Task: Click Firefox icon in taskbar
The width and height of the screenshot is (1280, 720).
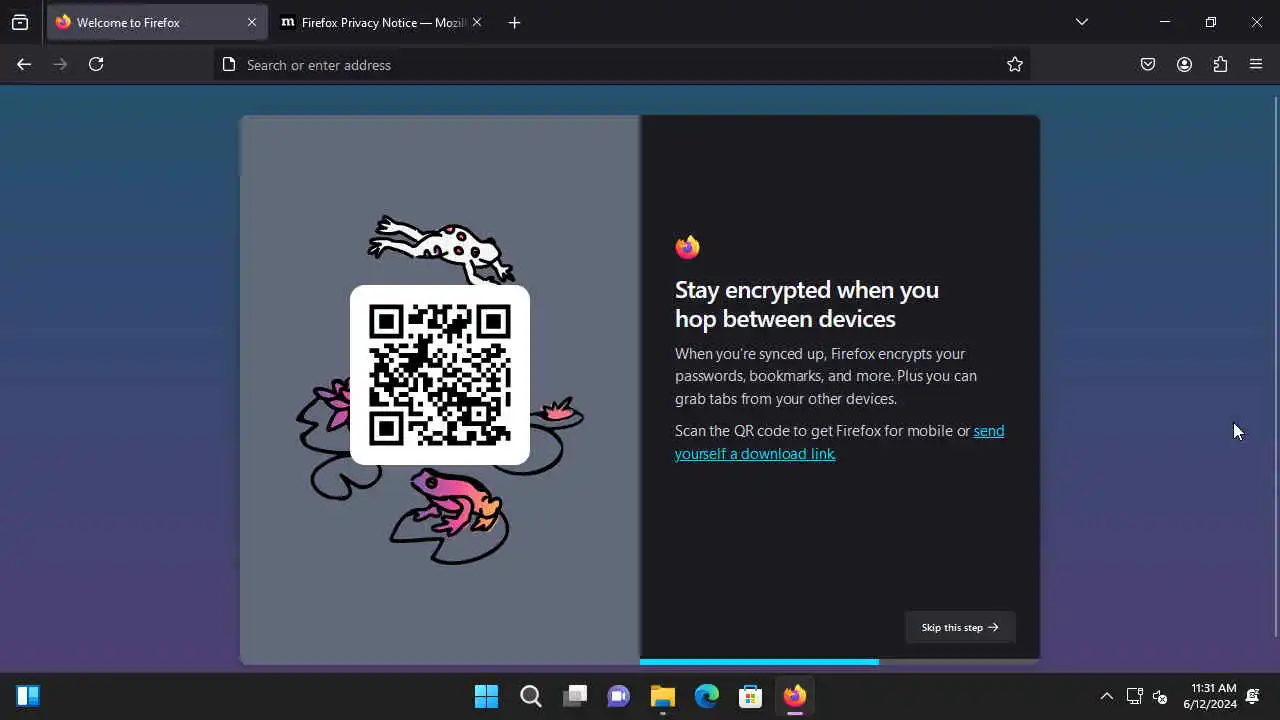Action: coord(795,696)
